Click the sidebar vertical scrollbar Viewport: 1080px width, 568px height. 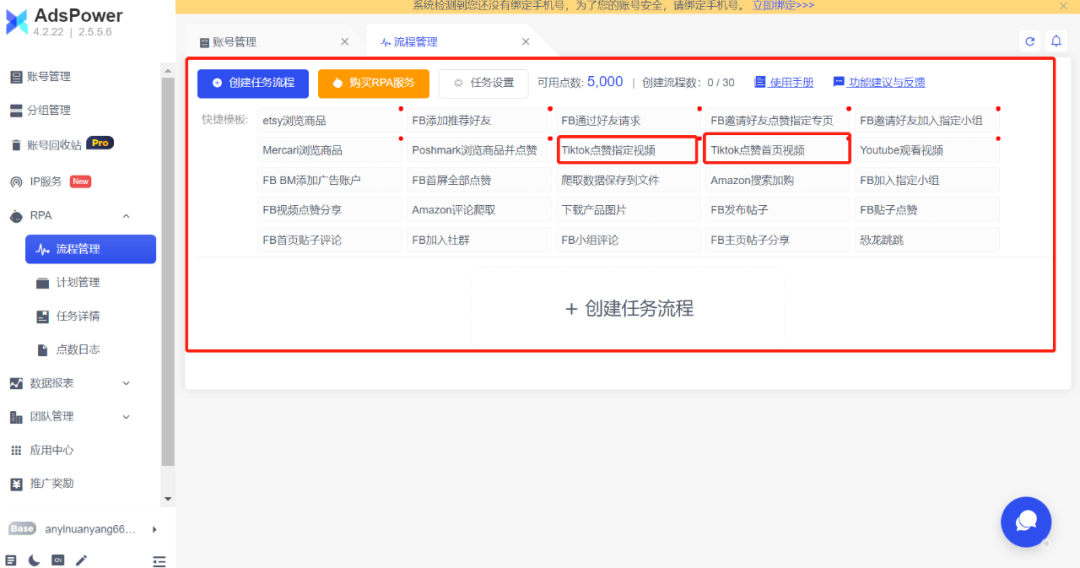point(167,272)
